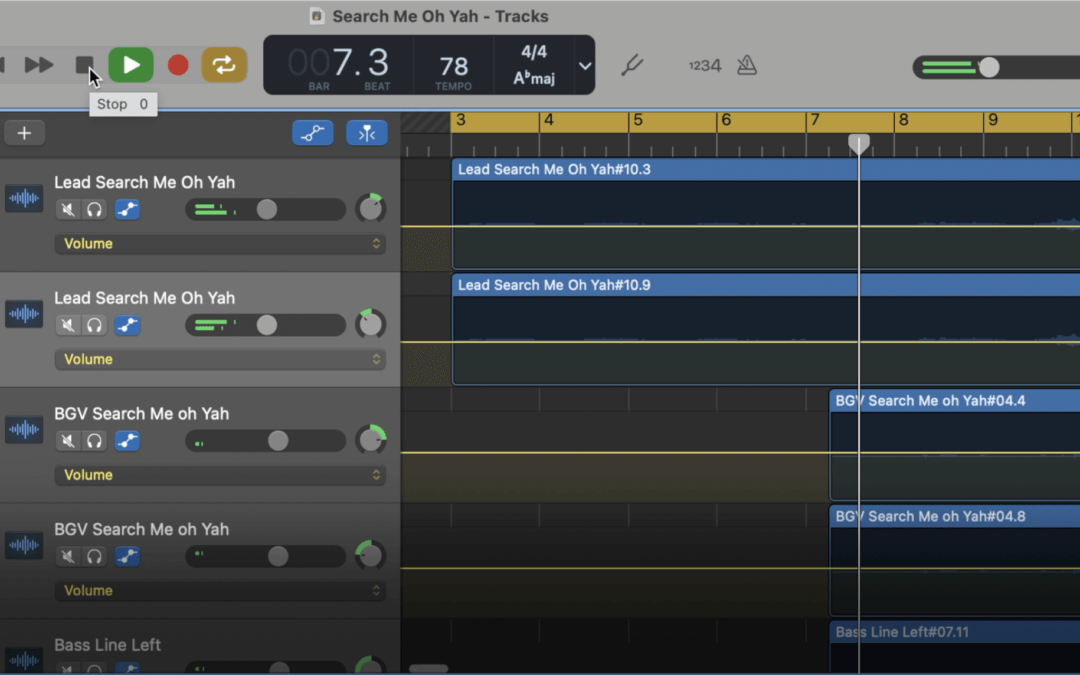Click the 4/4 time signature
Viewport: 1080px width, 675px height.
point(534,52)
